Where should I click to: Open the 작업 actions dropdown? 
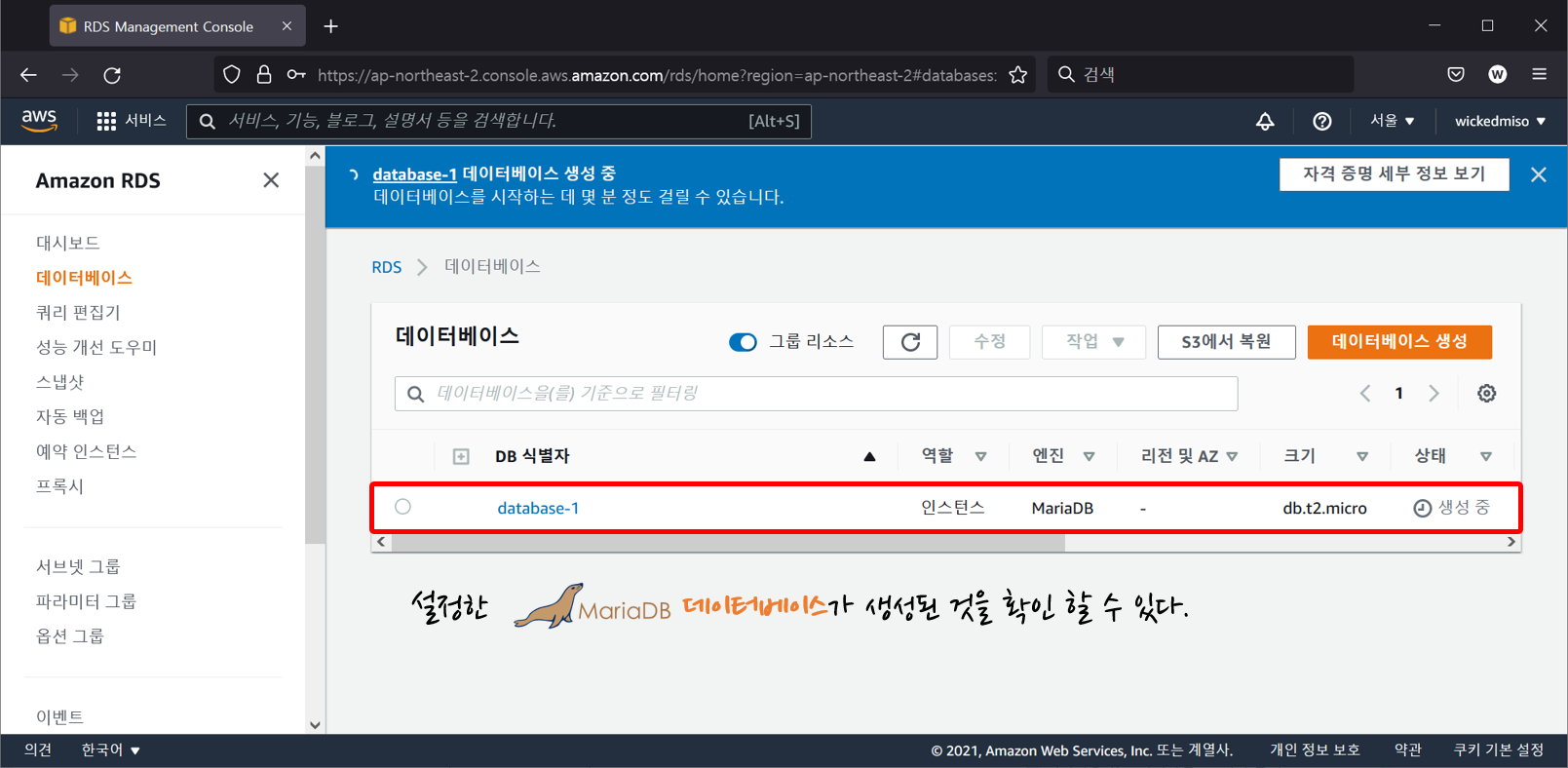point(1093,342)
